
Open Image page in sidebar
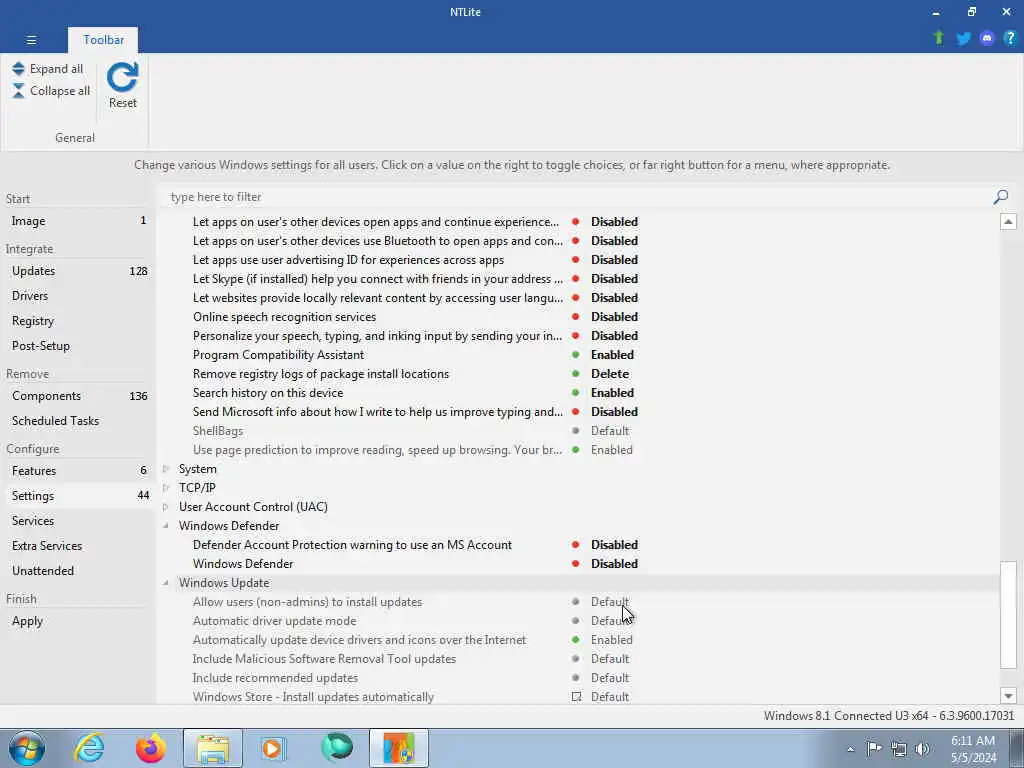[x=77, y=221]
